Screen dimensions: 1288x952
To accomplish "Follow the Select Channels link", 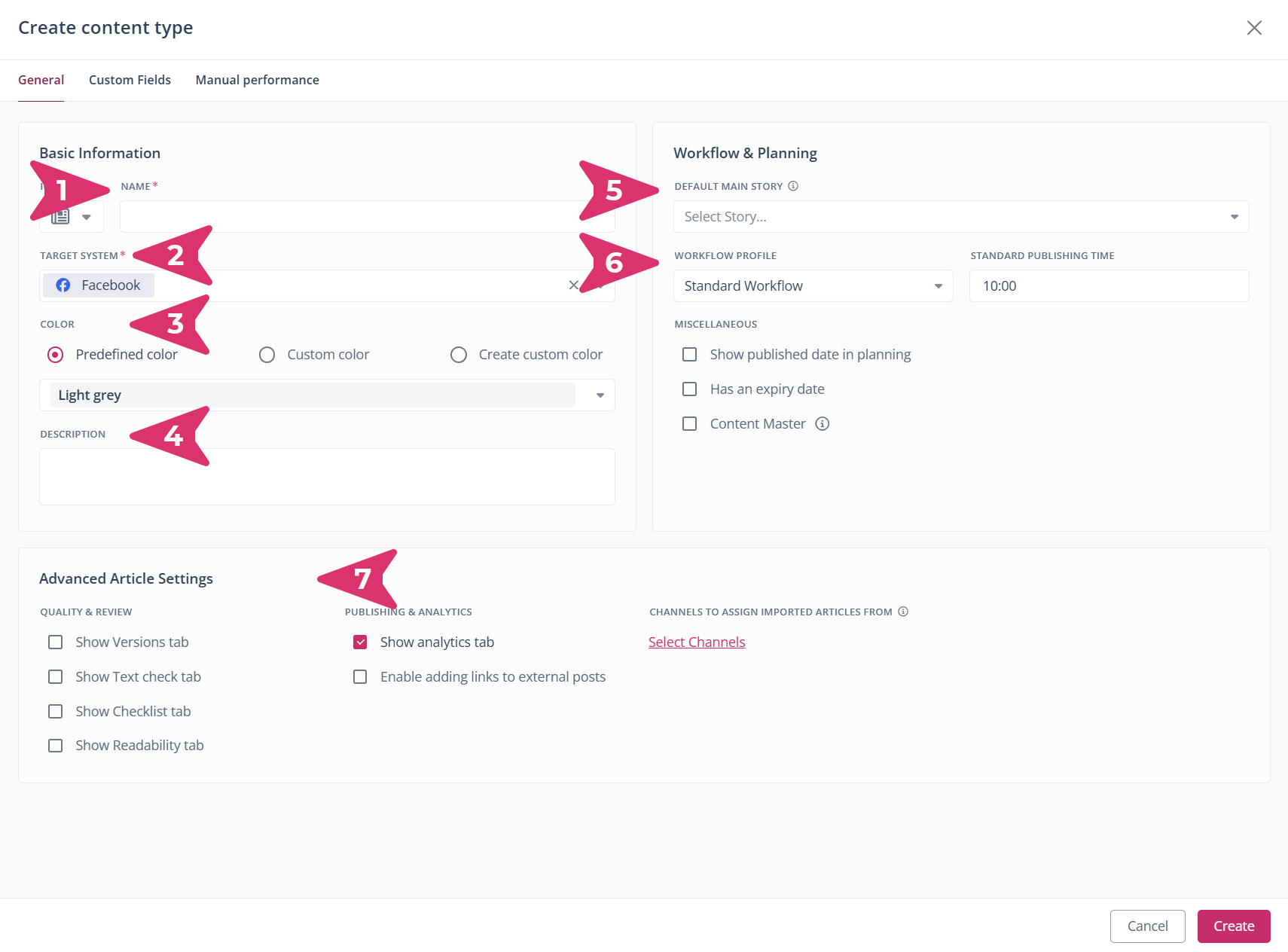I will [697, 642].
